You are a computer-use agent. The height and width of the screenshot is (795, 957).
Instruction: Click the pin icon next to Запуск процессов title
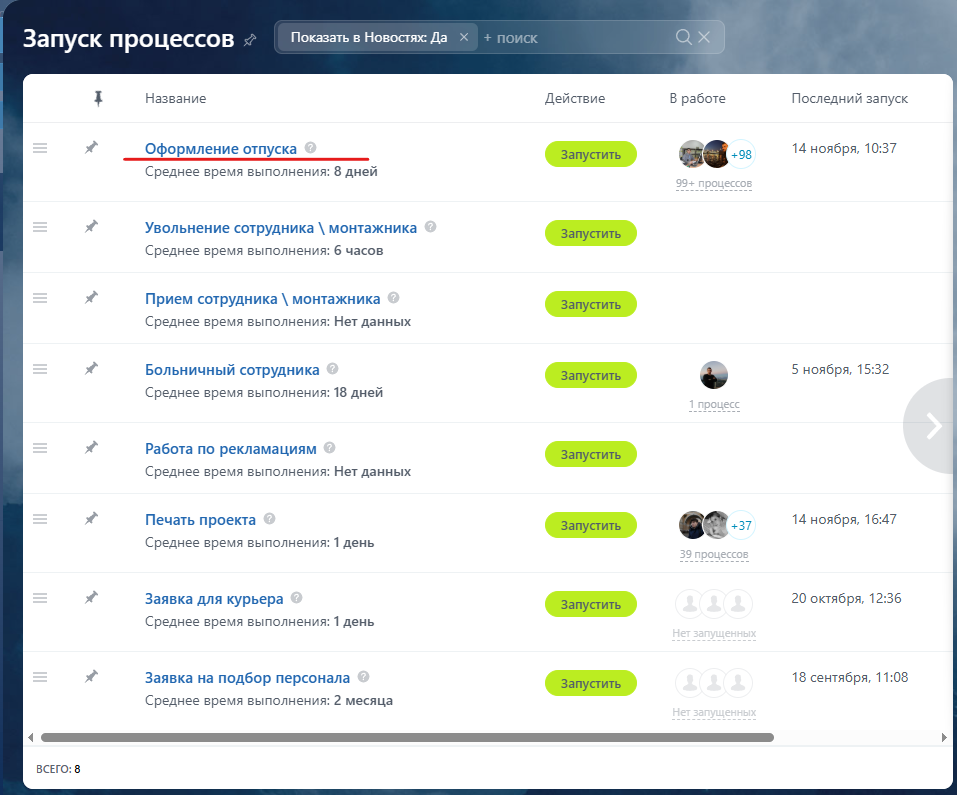[250, 40]
